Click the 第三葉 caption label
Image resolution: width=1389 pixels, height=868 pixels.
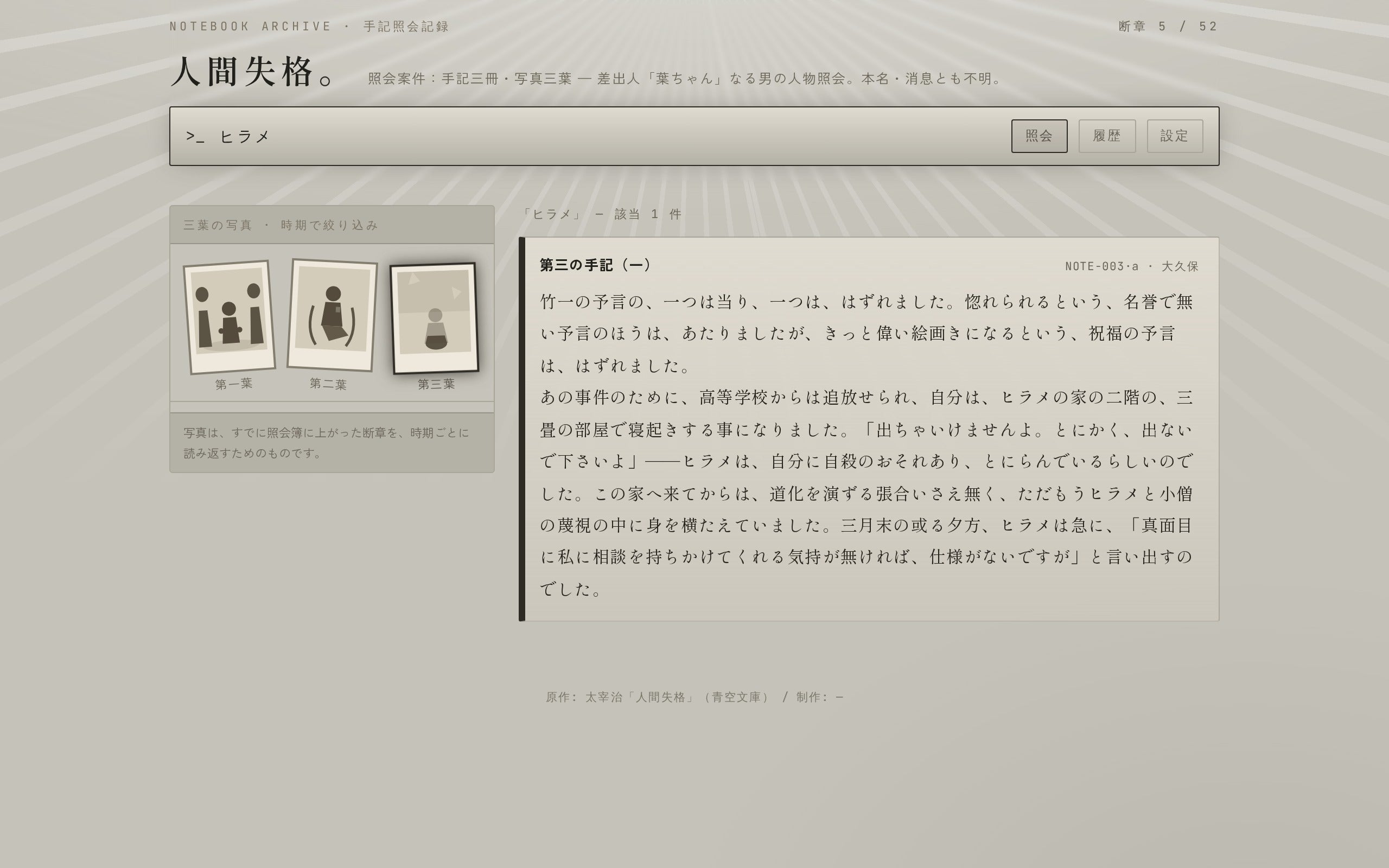[436, 384]
